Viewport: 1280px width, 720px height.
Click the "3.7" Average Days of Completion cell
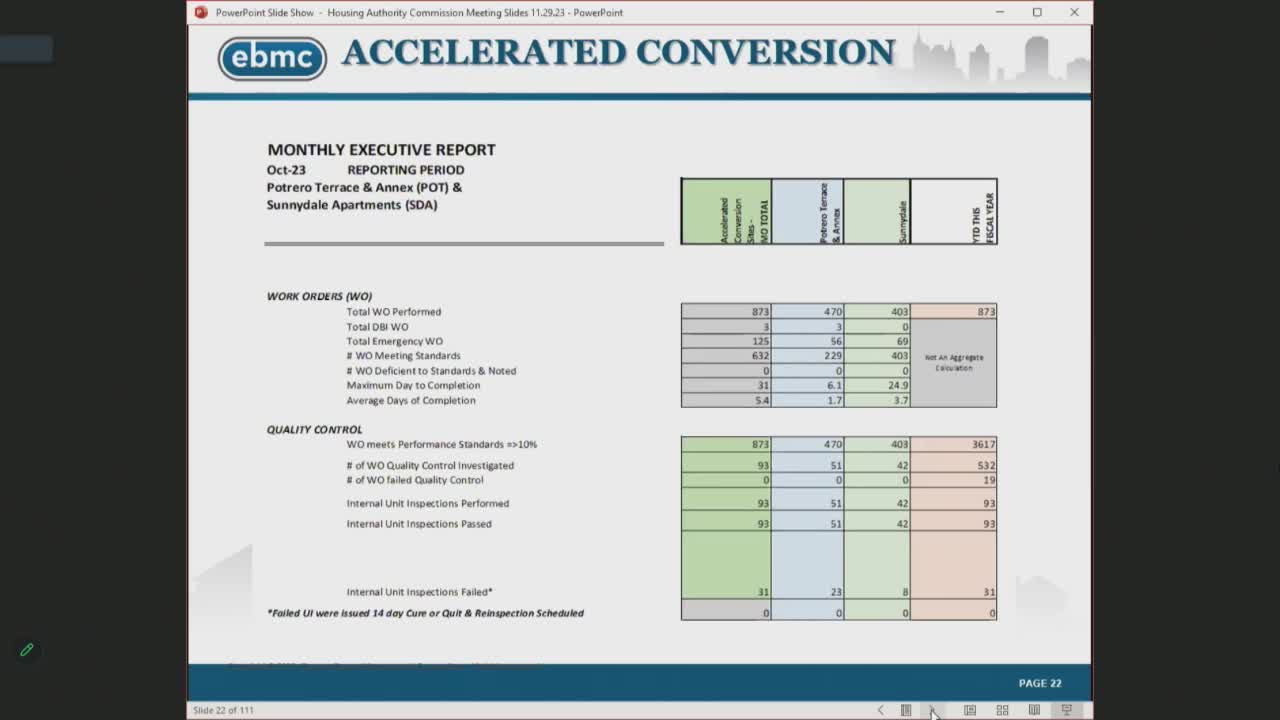[877, 400]
